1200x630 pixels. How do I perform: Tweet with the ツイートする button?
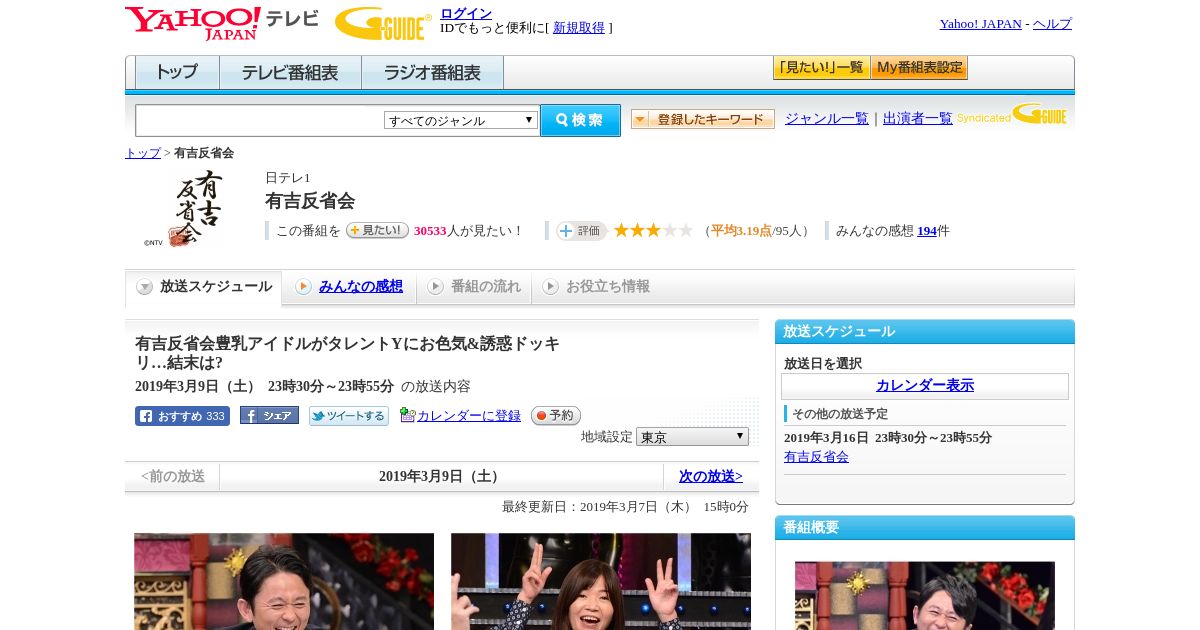pos(348,416)
